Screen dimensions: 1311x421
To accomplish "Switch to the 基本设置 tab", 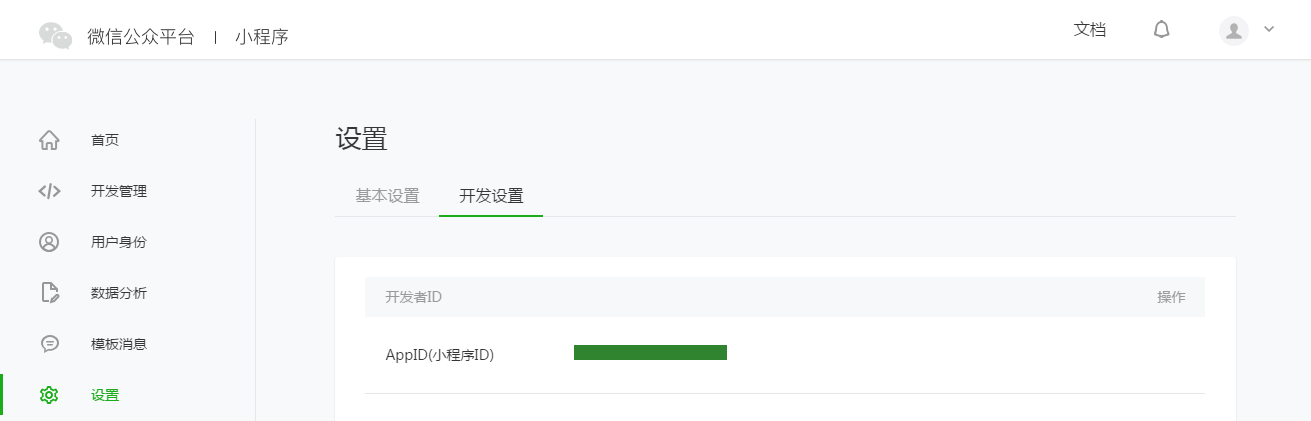I will pyautogui.click(x=387, y=196).
